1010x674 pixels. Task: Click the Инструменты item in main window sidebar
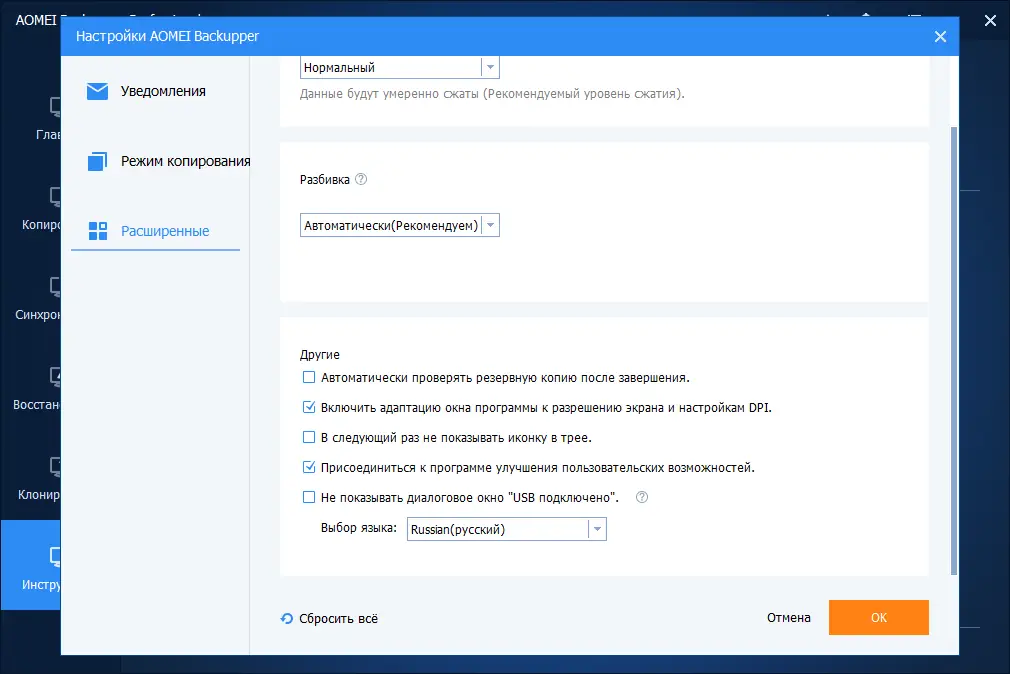[x=31, y=565]
